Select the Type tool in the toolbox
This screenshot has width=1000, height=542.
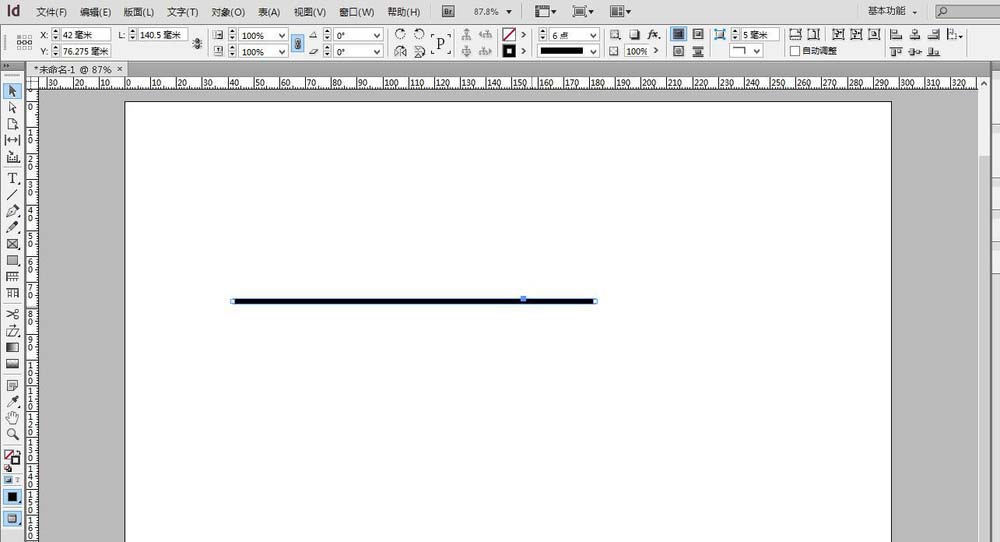pyautogui.click(x=13, y=177)
